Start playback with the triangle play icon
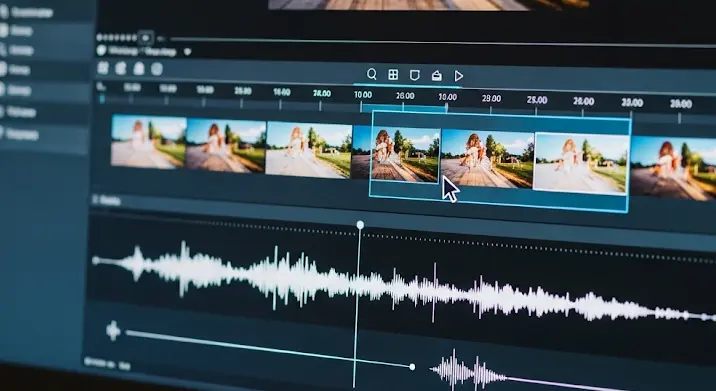Viewport: 716px width, 391px height. click(458, 76)
